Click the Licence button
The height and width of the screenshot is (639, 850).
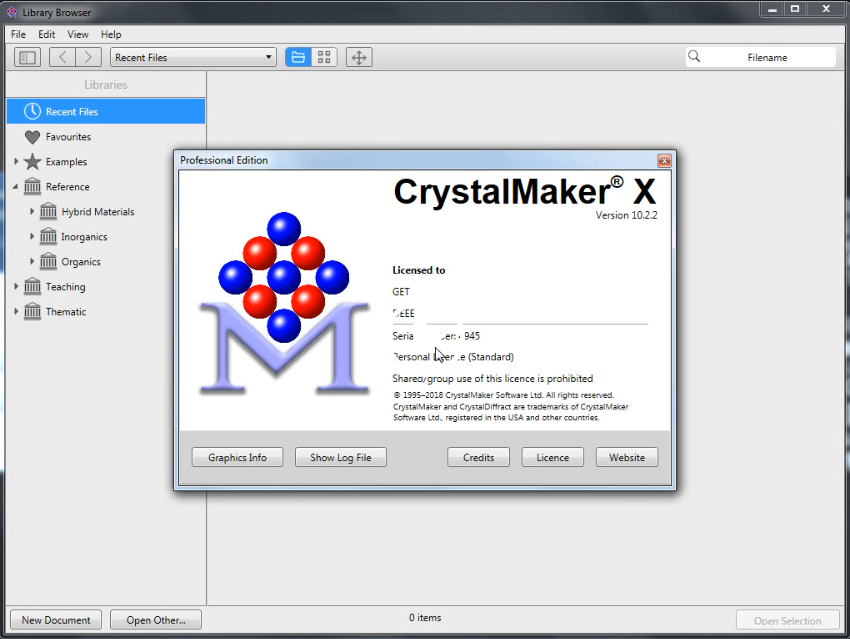pyautogui.click(x=552, y=457)
